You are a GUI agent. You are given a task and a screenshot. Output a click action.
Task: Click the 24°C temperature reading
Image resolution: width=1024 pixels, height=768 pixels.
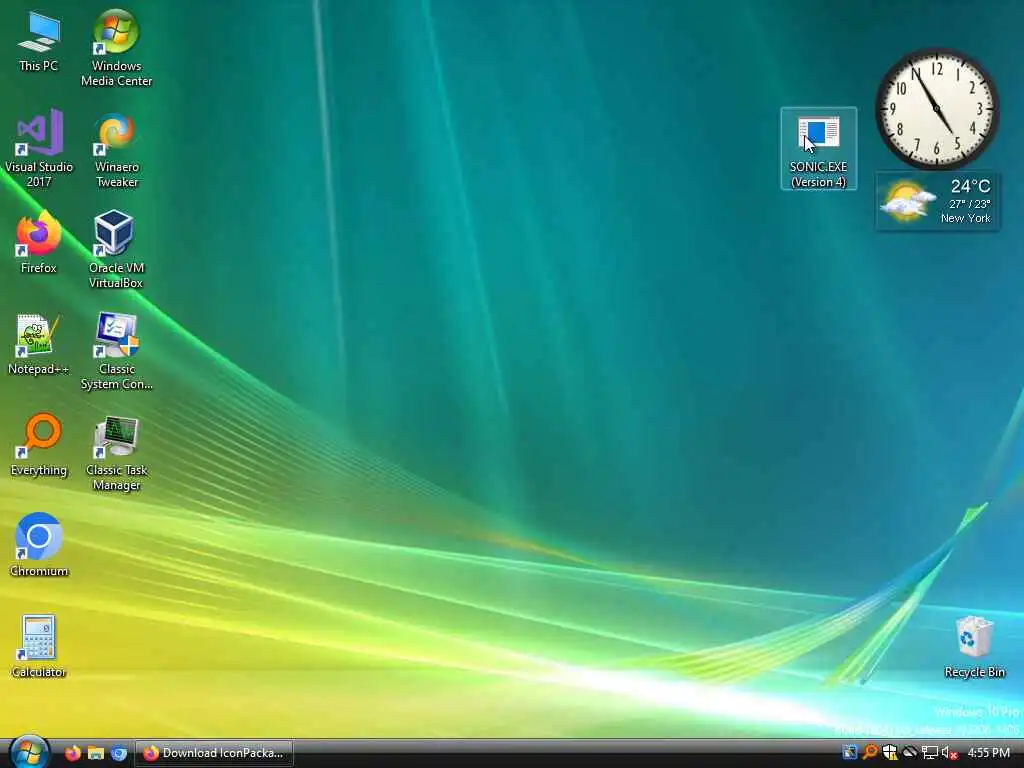click(970, 186)
